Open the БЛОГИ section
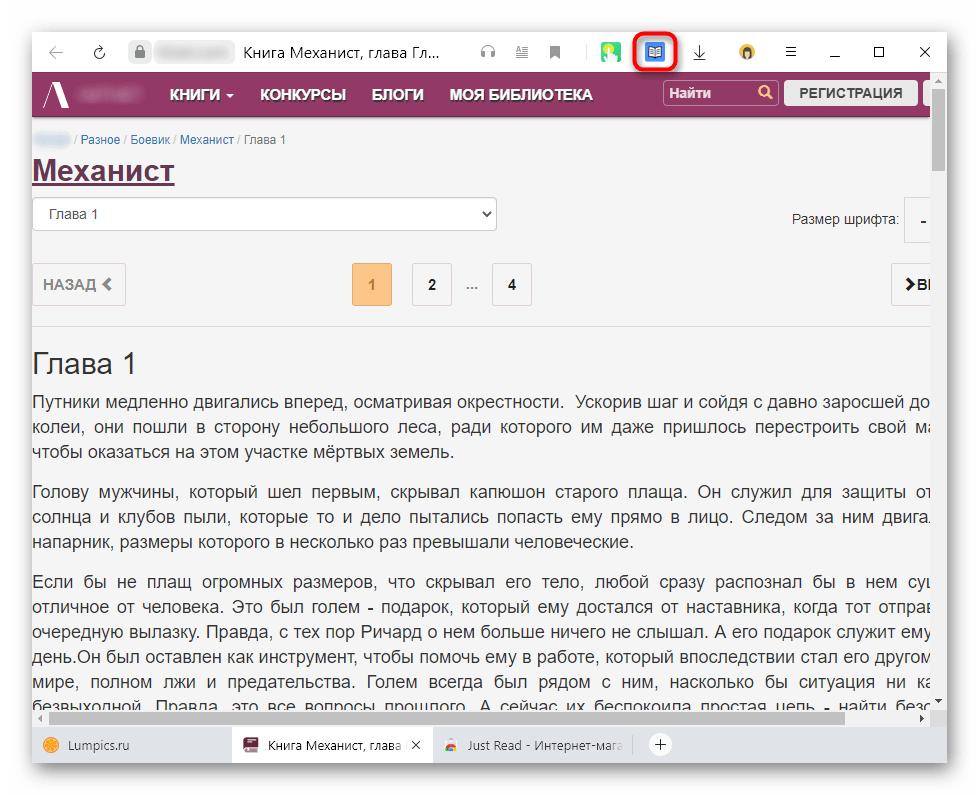This screenshot has height=795, width=979. (398, 95)
